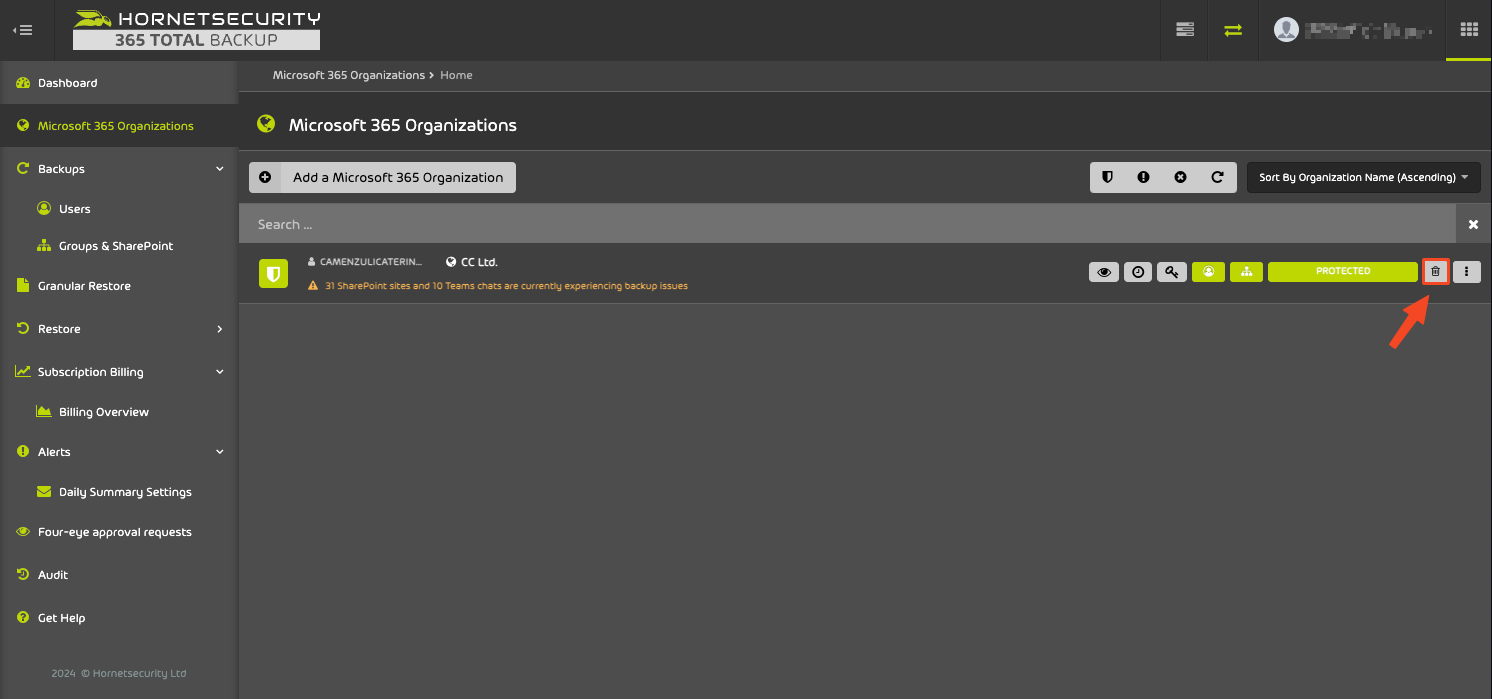Focus the Search organizations field

tap(847, 224)
